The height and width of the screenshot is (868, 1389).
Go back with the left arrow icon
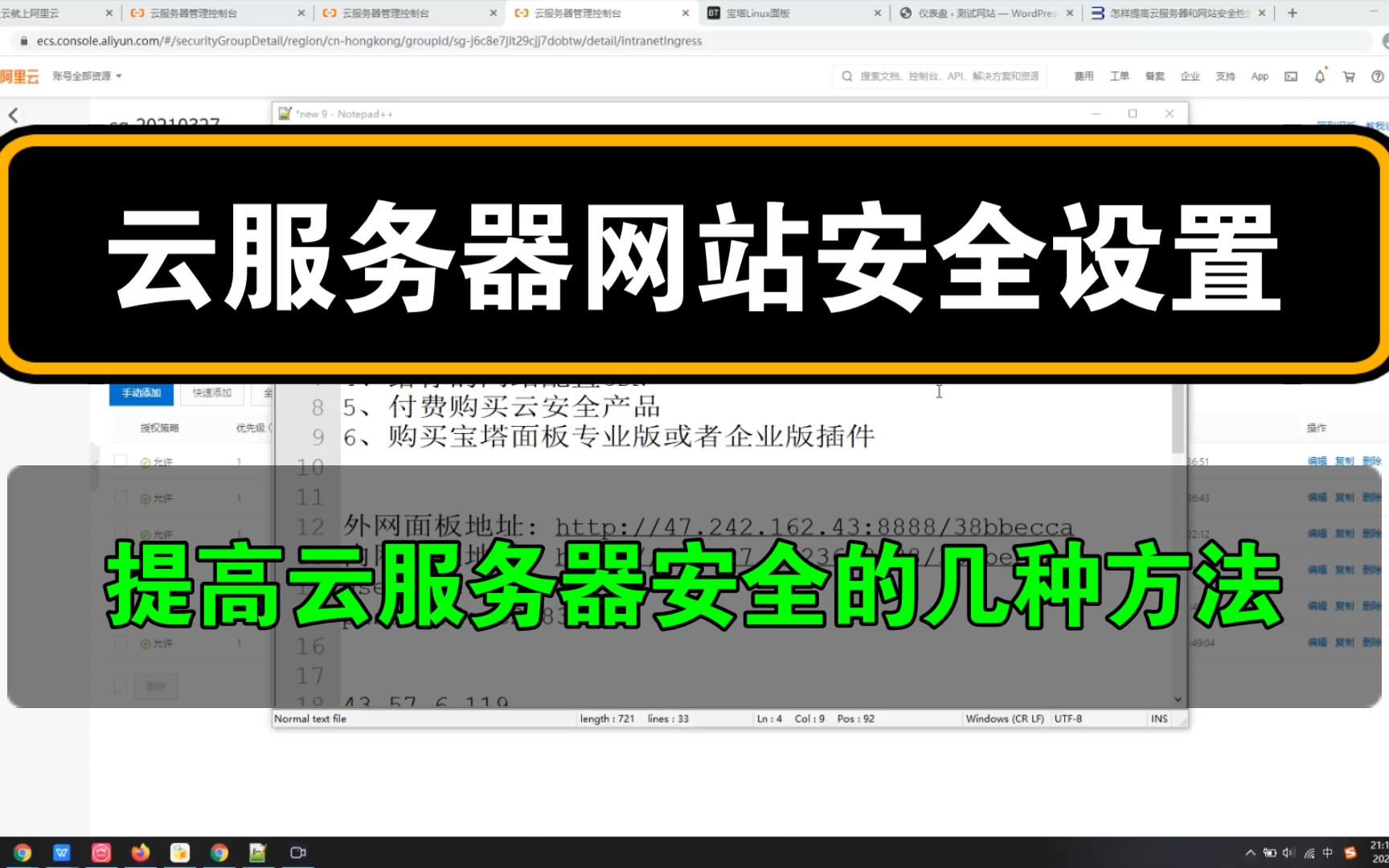point(13,115)
